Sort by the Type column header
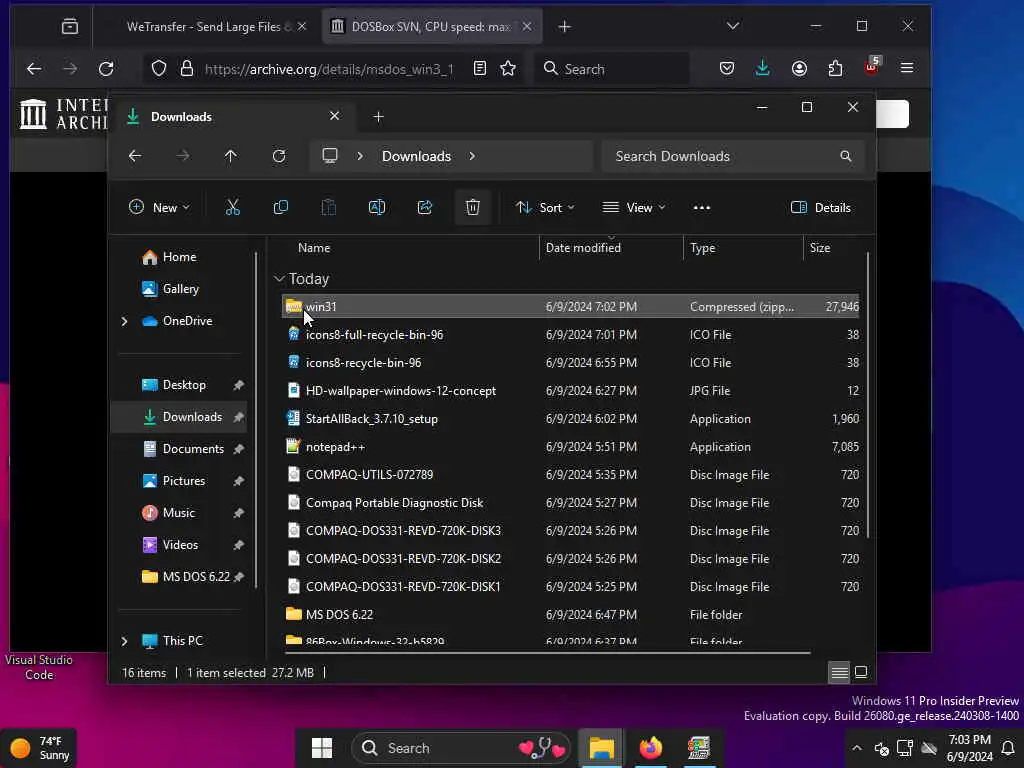Viewport: 1024px width, 768px height. tap(703, 248)
